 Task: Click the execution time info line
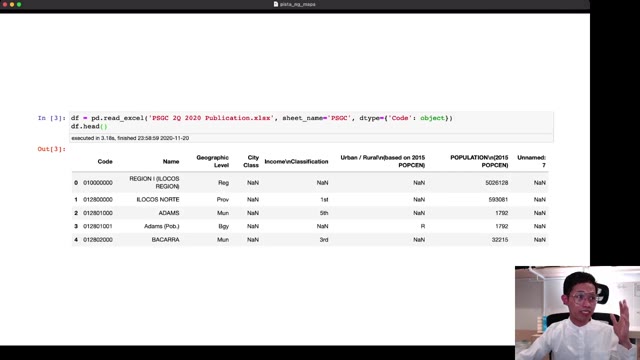coord(130,138)
